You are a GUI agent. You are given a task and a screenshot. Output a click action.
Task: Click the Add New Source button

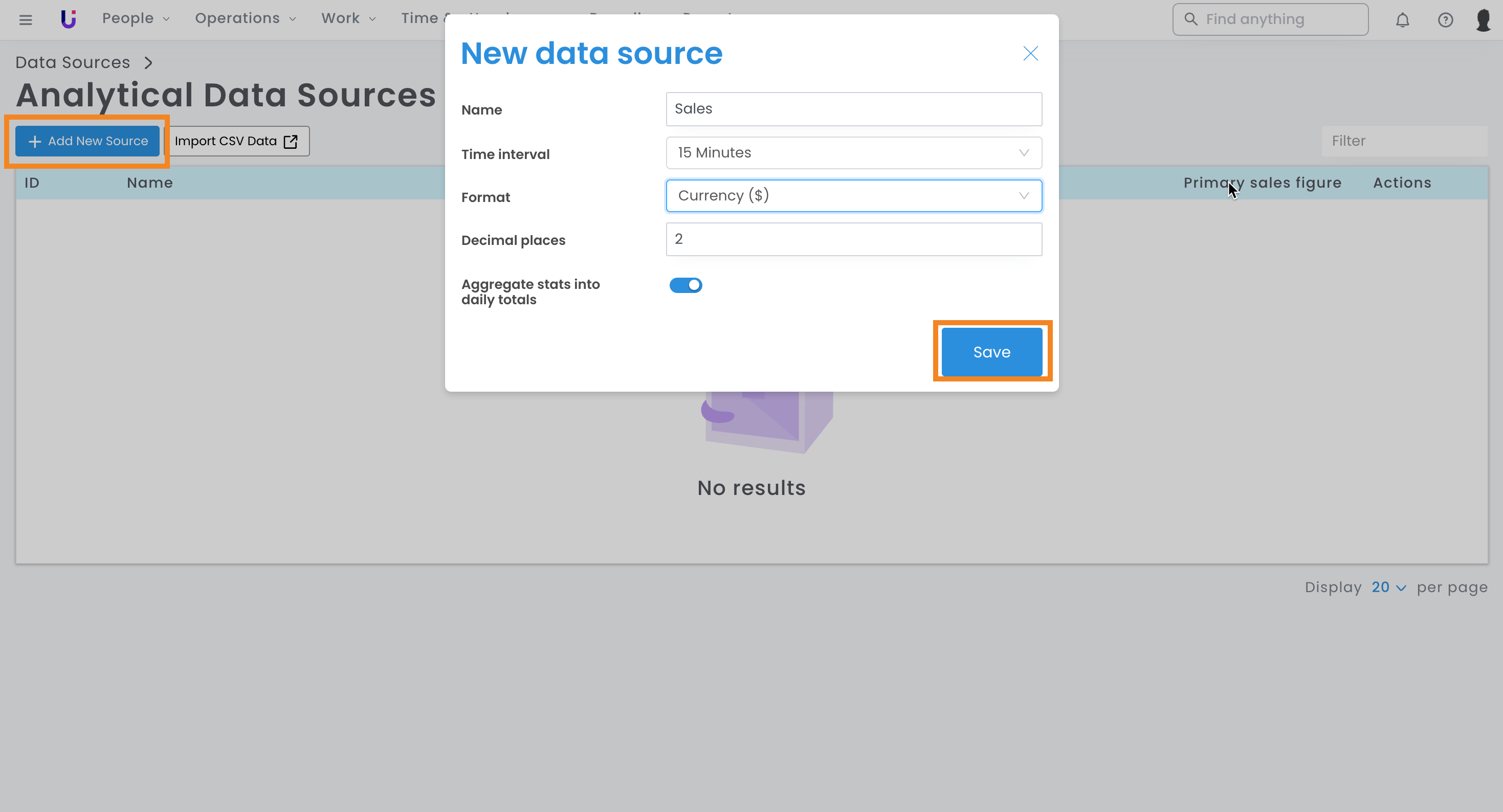(x=87, y=141)
